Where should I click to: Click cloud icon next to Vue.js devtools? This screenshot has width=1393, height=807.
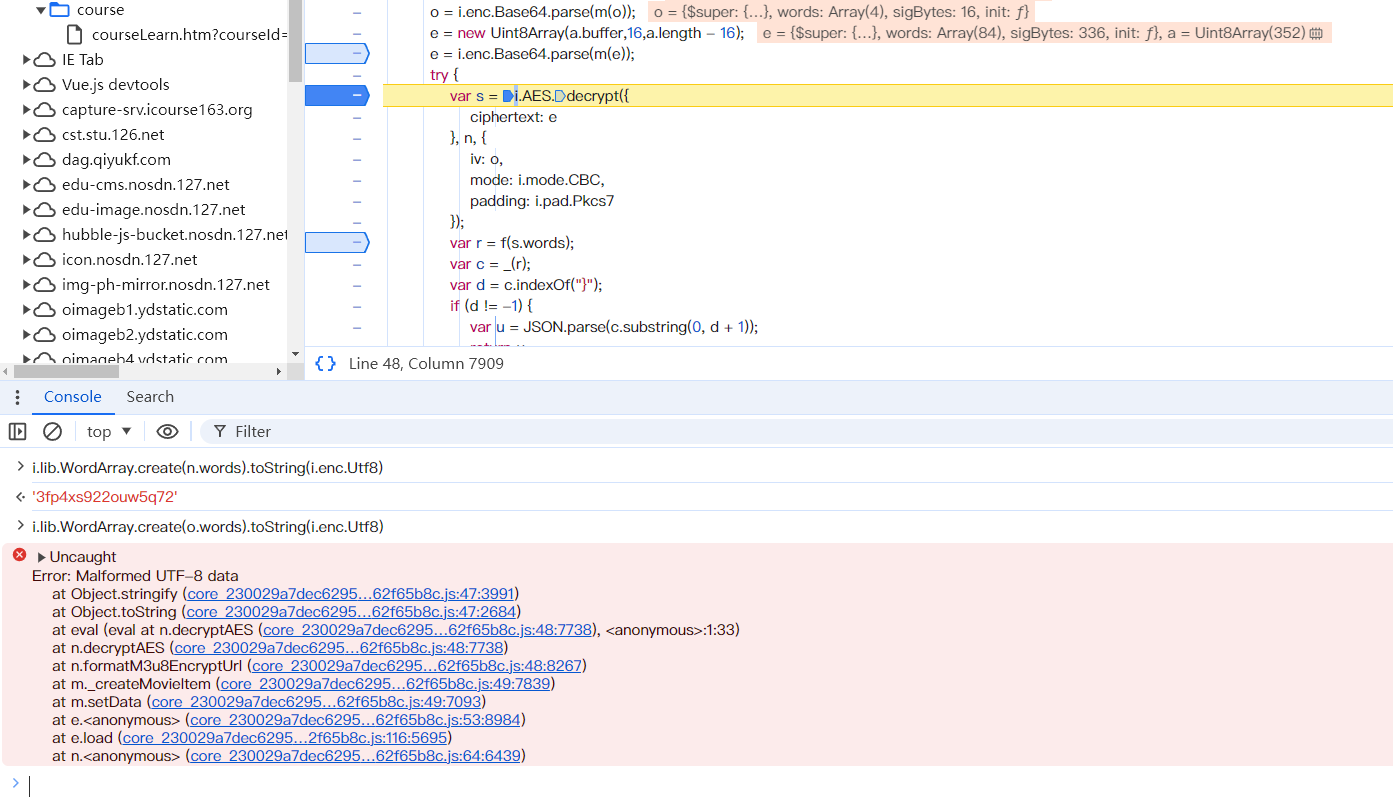pyautogui.click(x=45, y=85)
